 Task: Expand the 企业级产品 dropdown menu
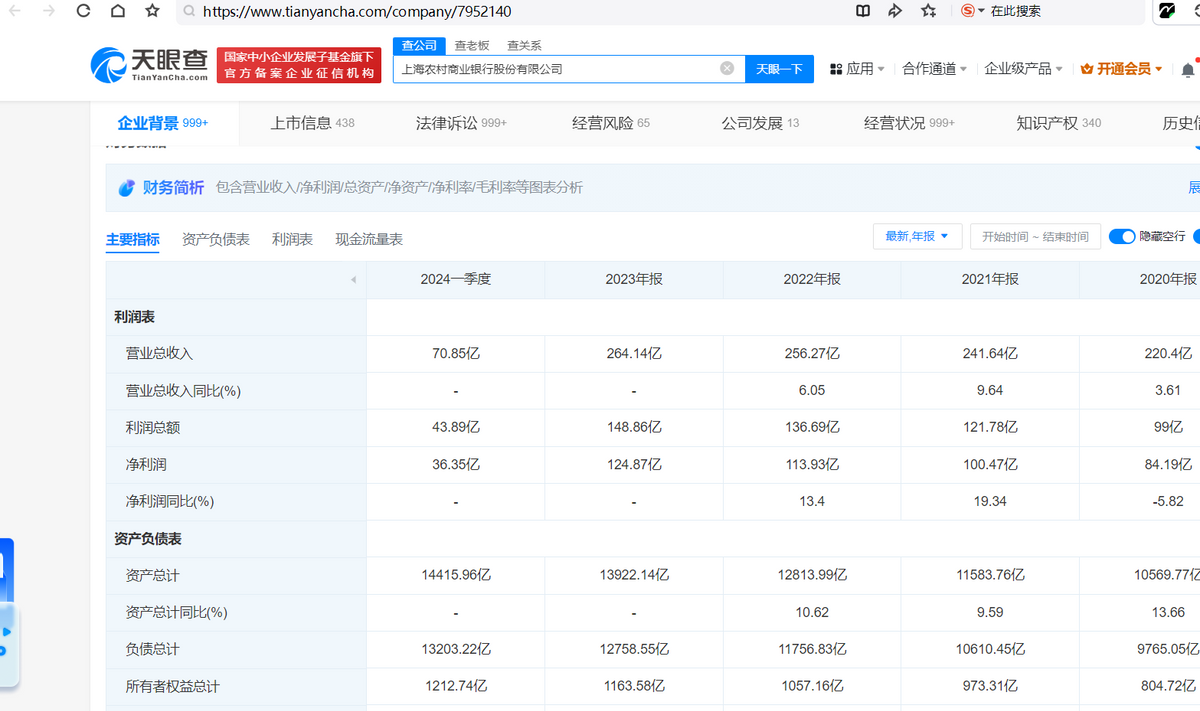point(1023,69)
